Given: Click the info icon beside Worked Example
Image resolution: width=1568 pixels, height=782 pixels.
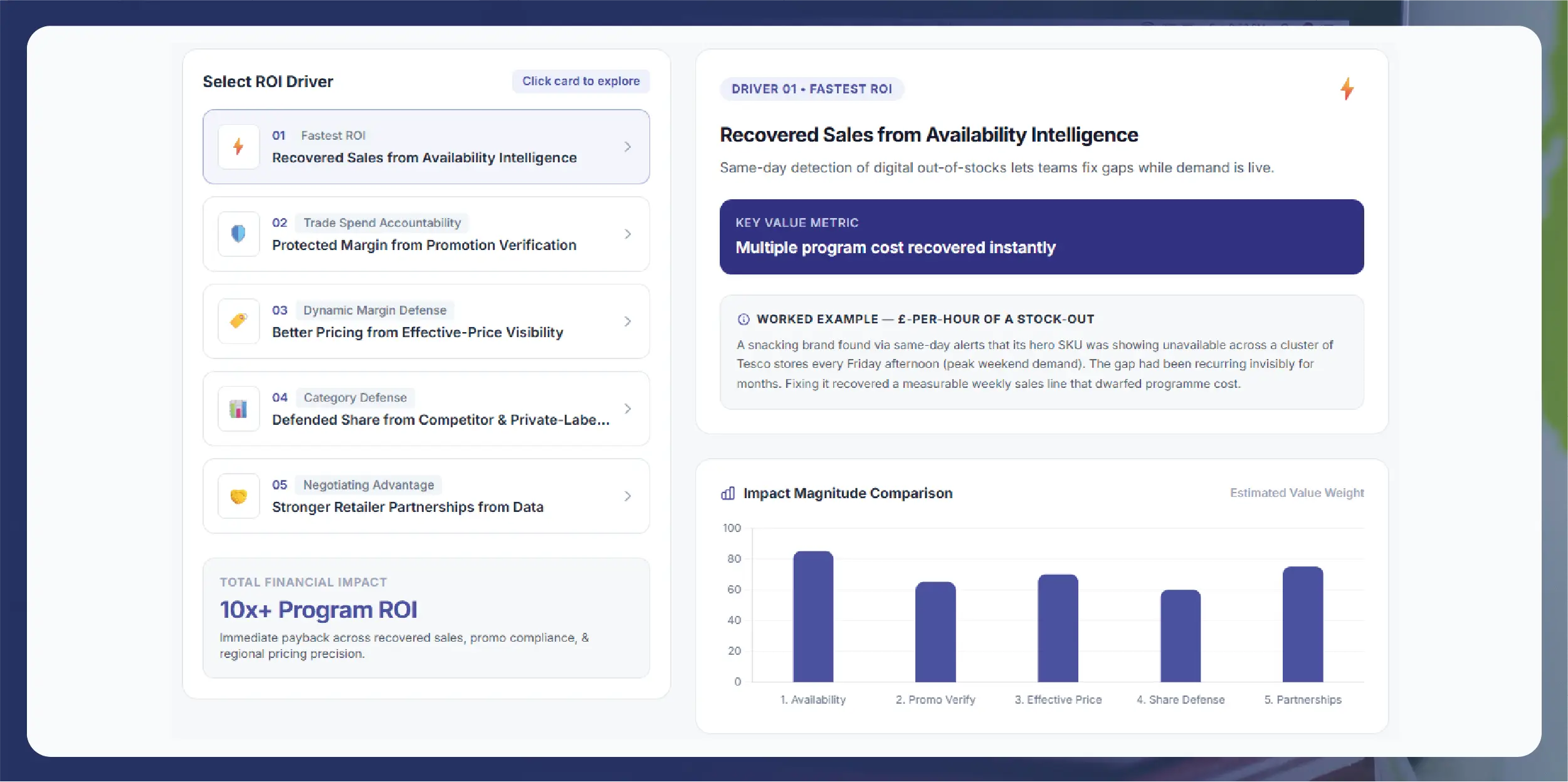Looking at the screenshot, I should coord(744,319).
